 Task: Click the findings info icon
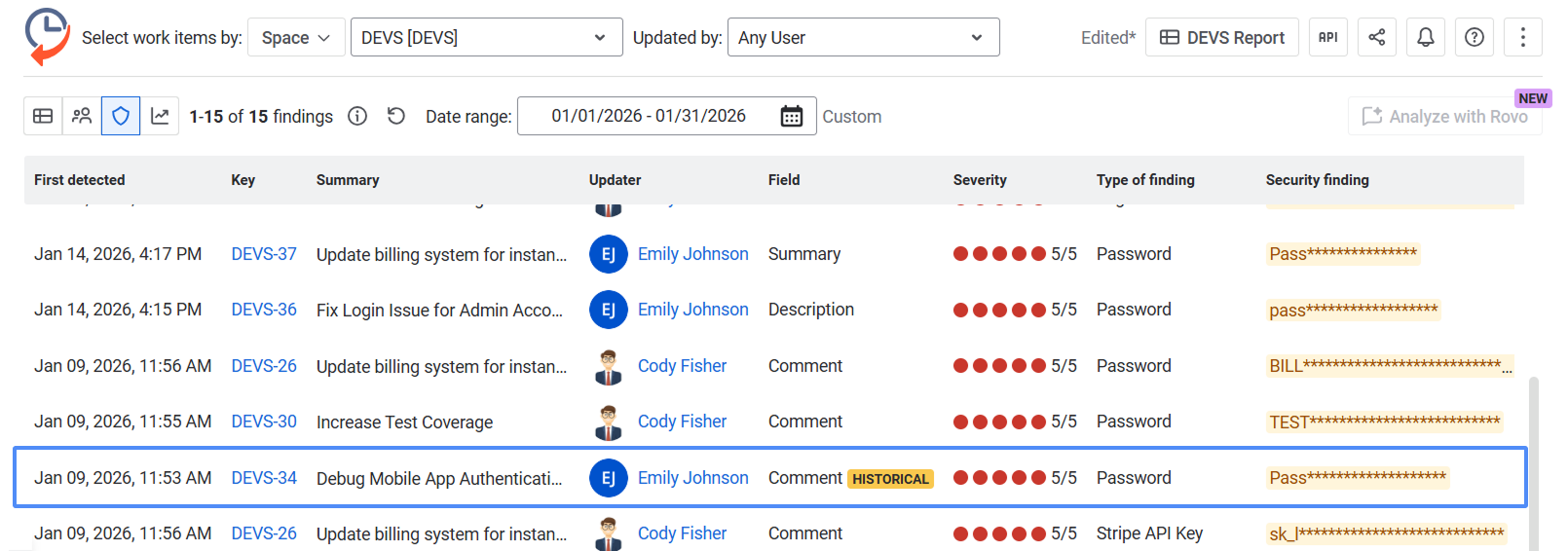point(357,116)
